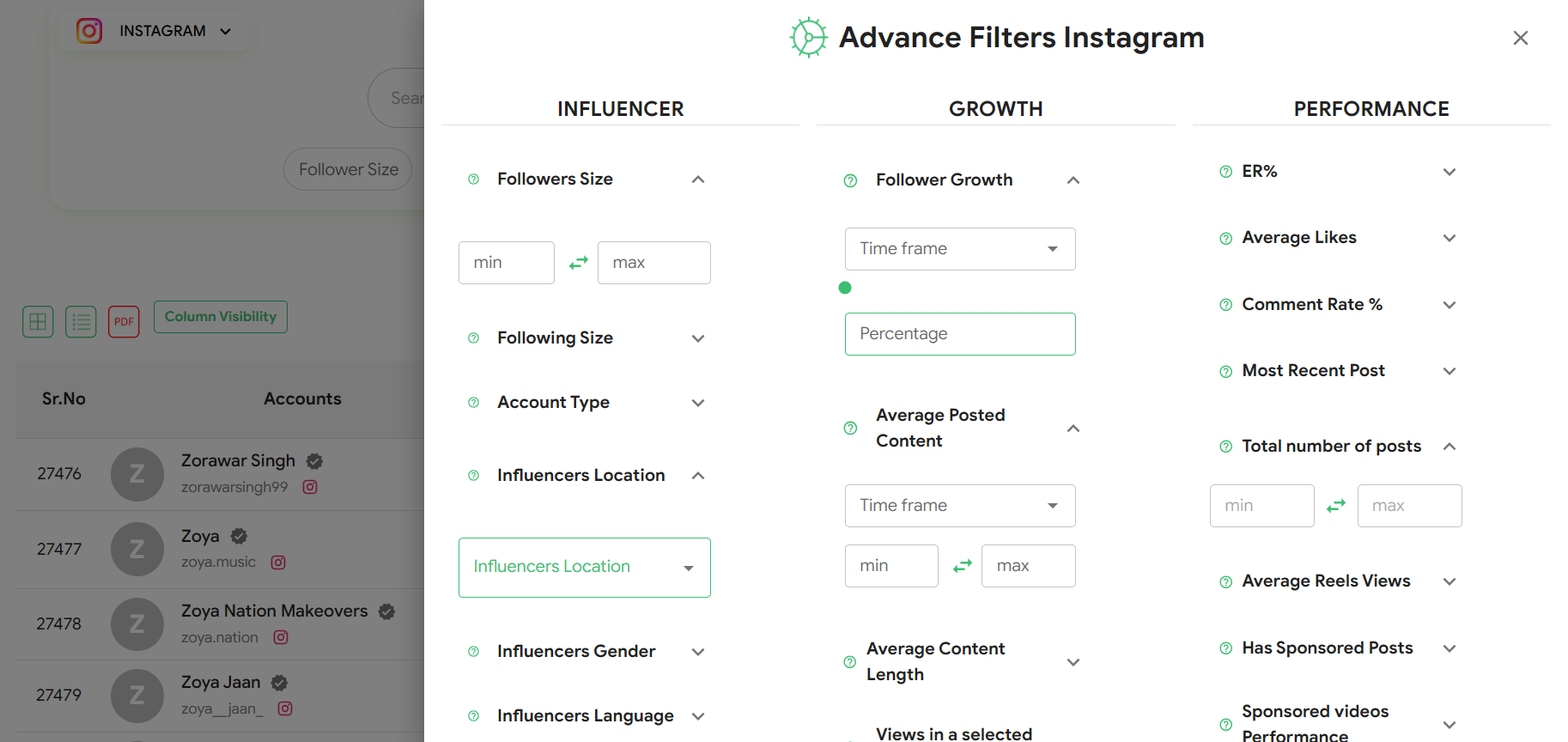Click the help icon beside Average Posted Content
Image resolution: width=1568 pixels, height=742 pixels.
(850, 428)
